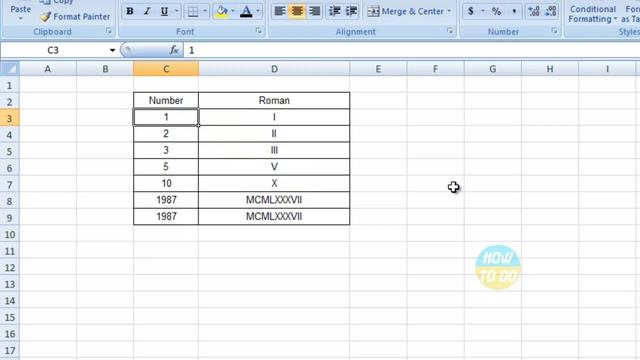Open Conditional Formatting menu
Viewport: 640px width, 360px height.
[592, 13]
